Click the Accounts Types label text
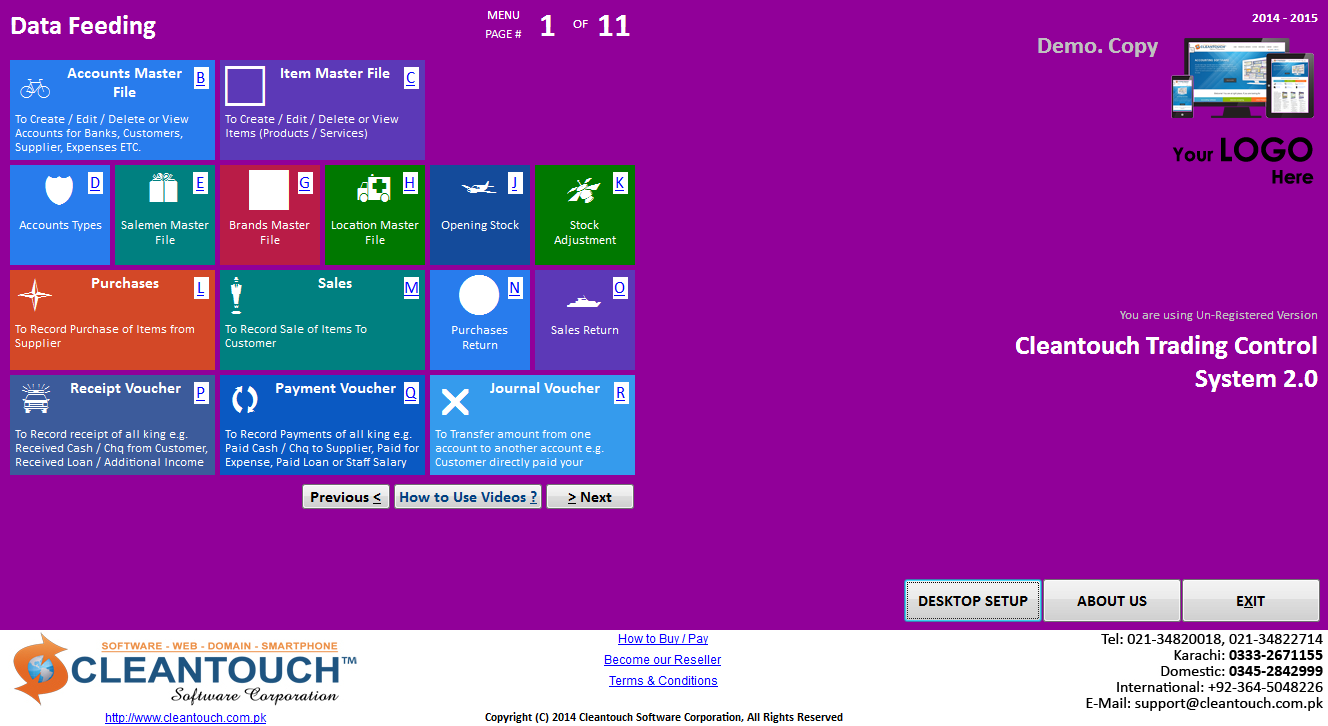This screenshot has height=726, width=1328. click(60, 225)
